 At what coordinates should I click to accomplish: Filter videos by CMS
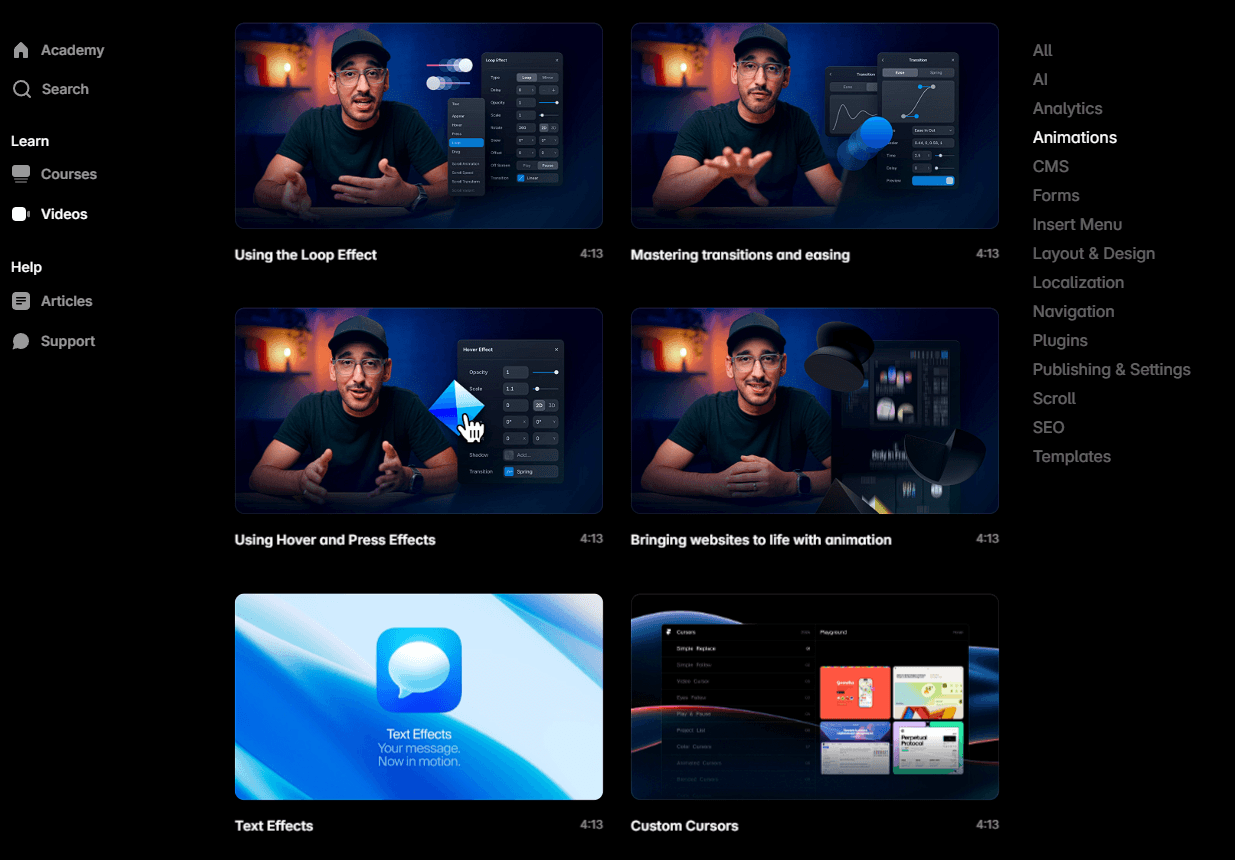point(1051,166)
